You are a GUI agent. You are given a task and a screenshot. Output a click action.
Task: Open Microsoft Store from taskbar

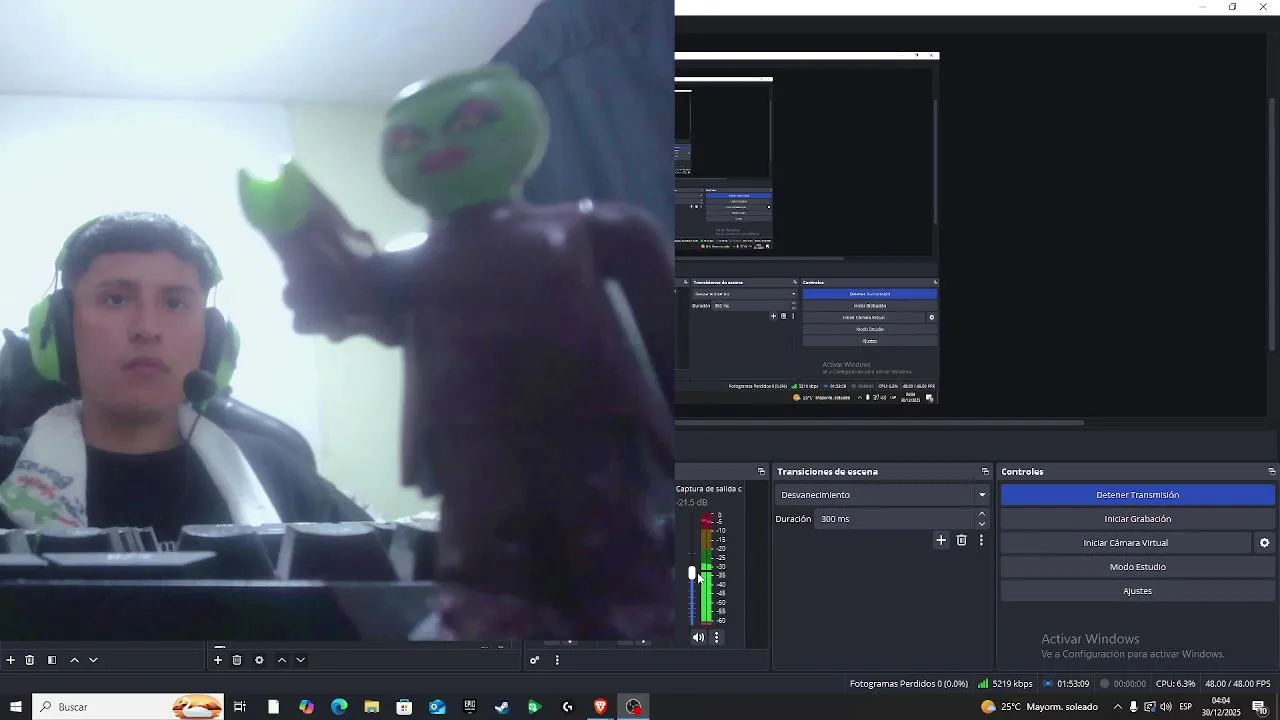coord(404,707)
